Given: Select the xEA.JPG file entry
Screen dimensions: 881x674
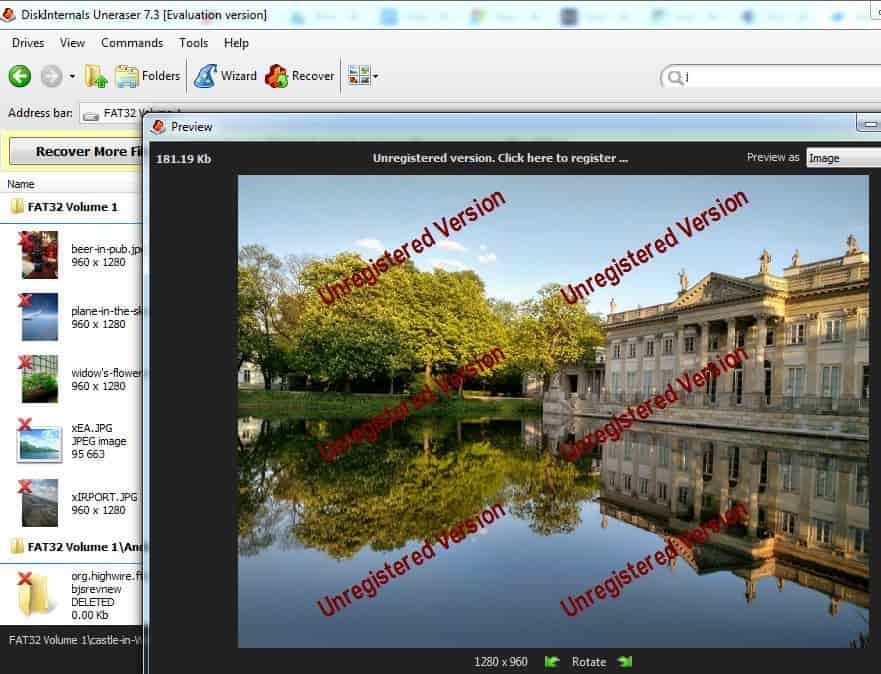Looking at the screenshot, I should pyautogui.click(x=40, y=440).
